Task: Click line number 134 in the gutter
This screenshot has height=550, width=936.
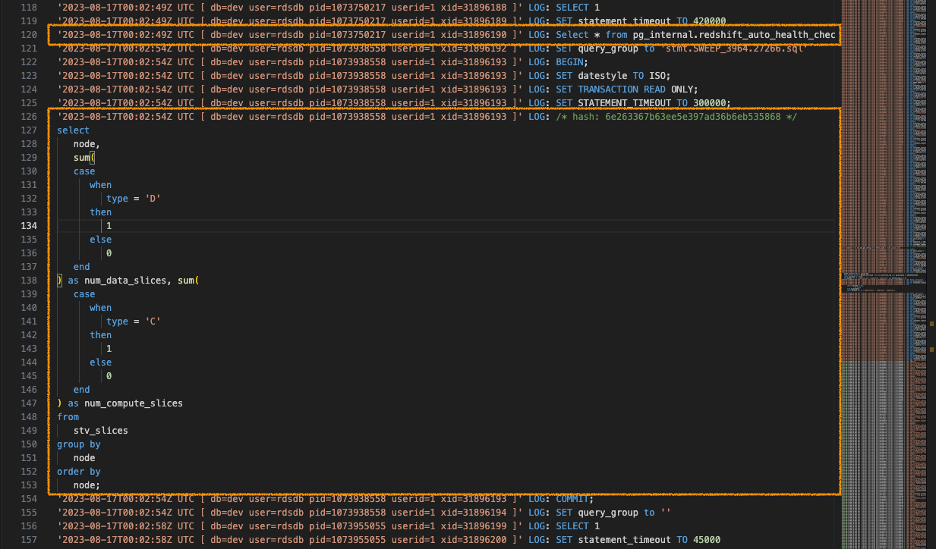Action: tap(29, 226)
